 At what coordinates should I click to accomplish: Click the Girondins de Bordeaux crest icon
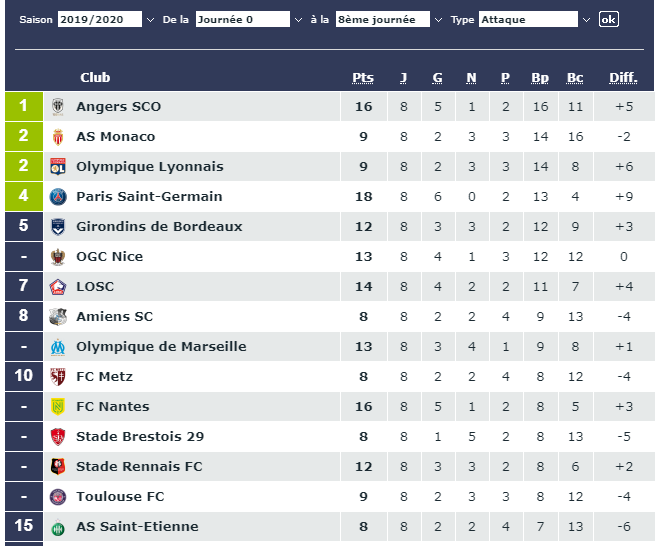click(58, 227)
